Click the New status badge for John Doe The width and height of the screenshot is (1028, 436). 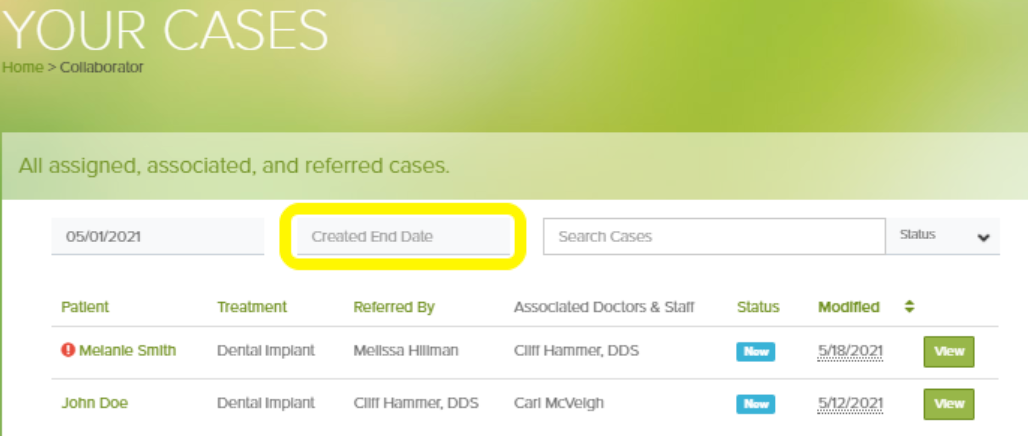(x=756, y=404)
